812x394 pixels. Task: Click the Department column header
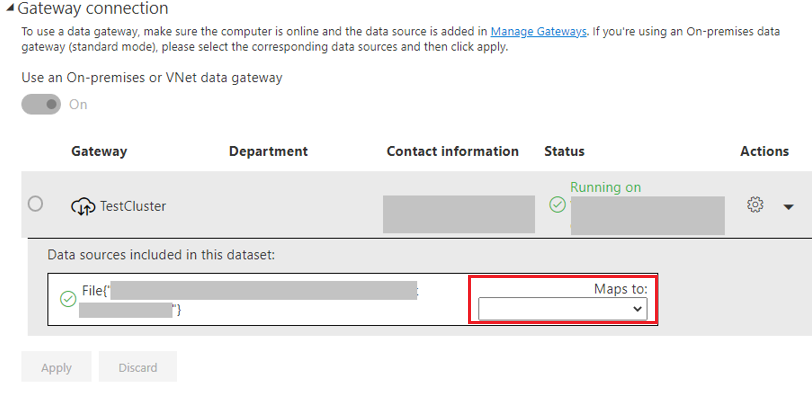[x=268, y=151]
